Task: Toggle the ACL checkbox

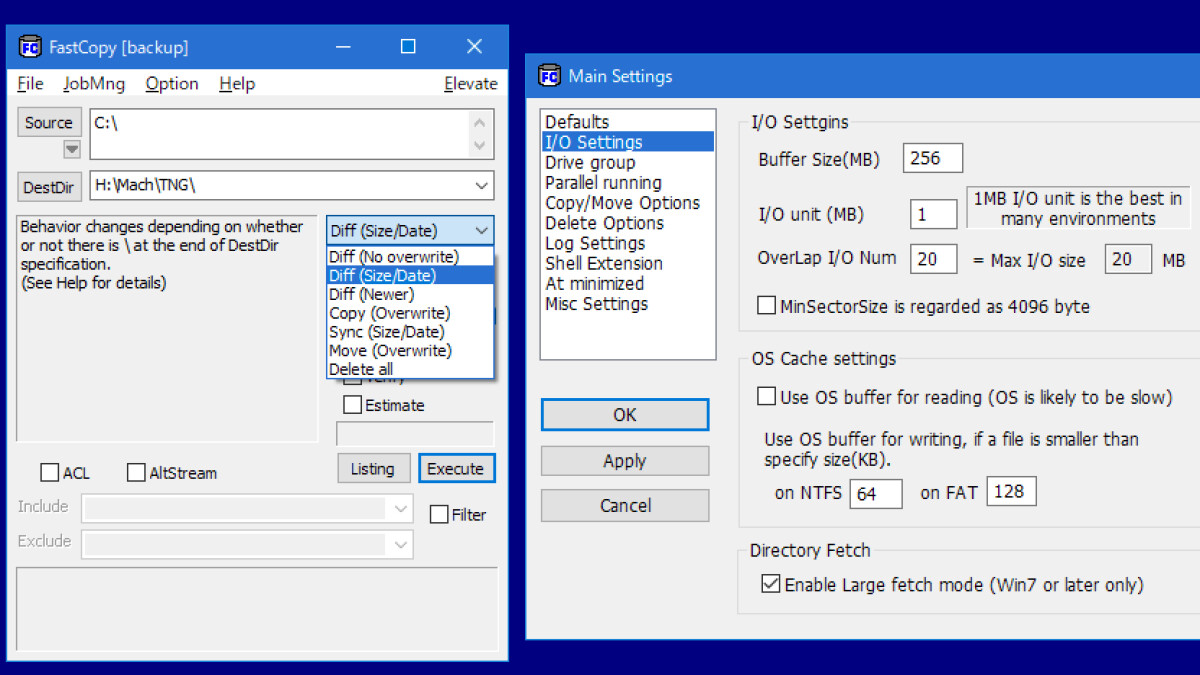Action: pyautogui.click(x=49, y=472)
